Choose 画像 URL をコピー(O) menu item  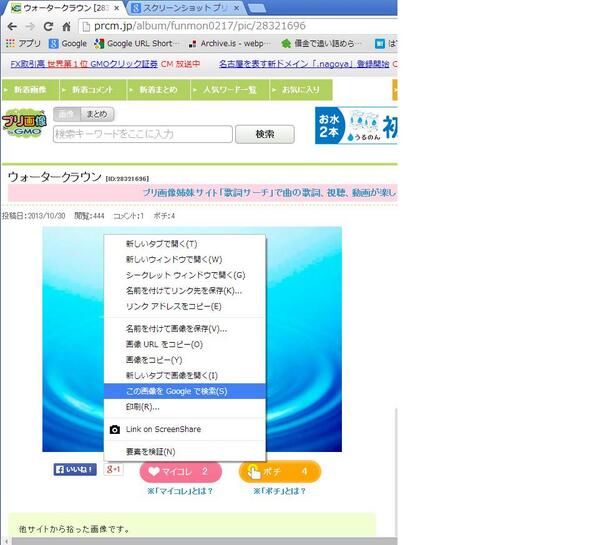click(185, 344)
